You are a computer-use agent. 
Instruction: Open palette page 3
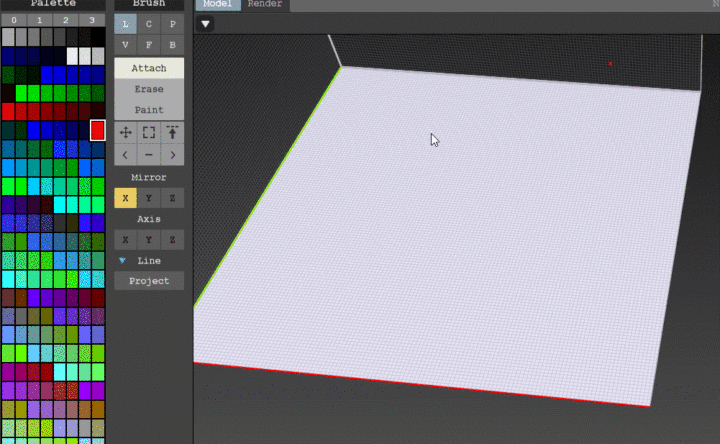92,20
